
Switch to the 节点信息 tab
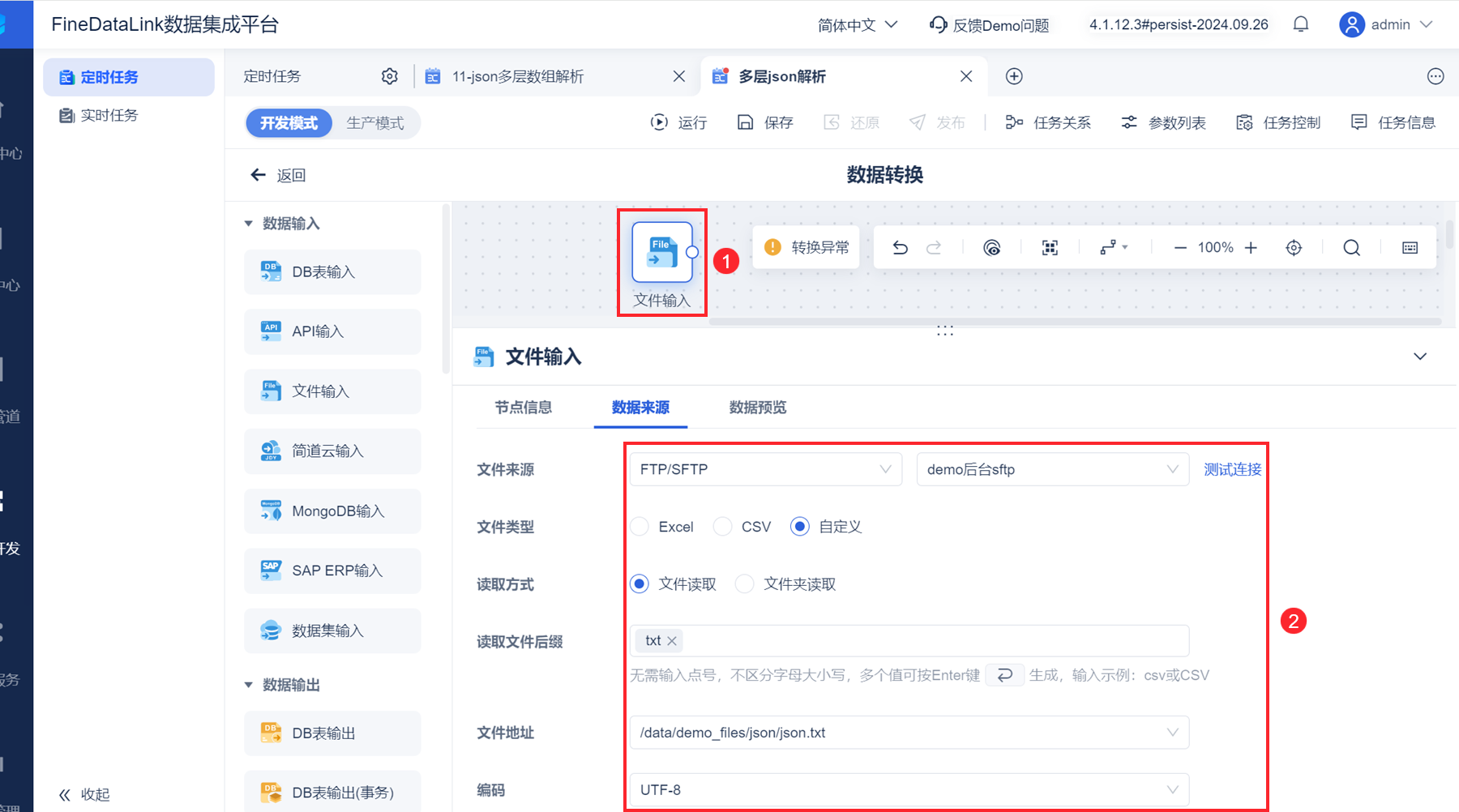coord(524,408)
